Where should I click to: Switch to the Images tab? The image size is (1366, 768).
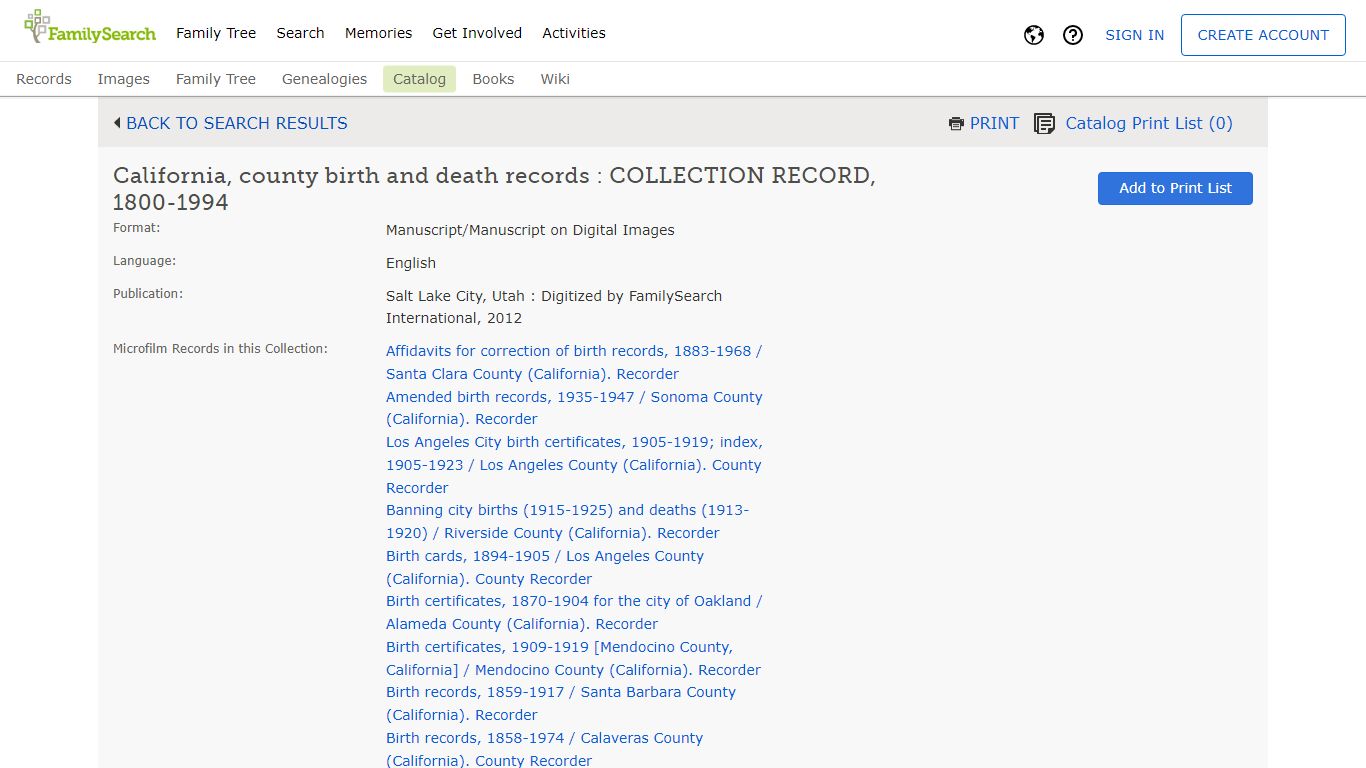tap(123, 79)
